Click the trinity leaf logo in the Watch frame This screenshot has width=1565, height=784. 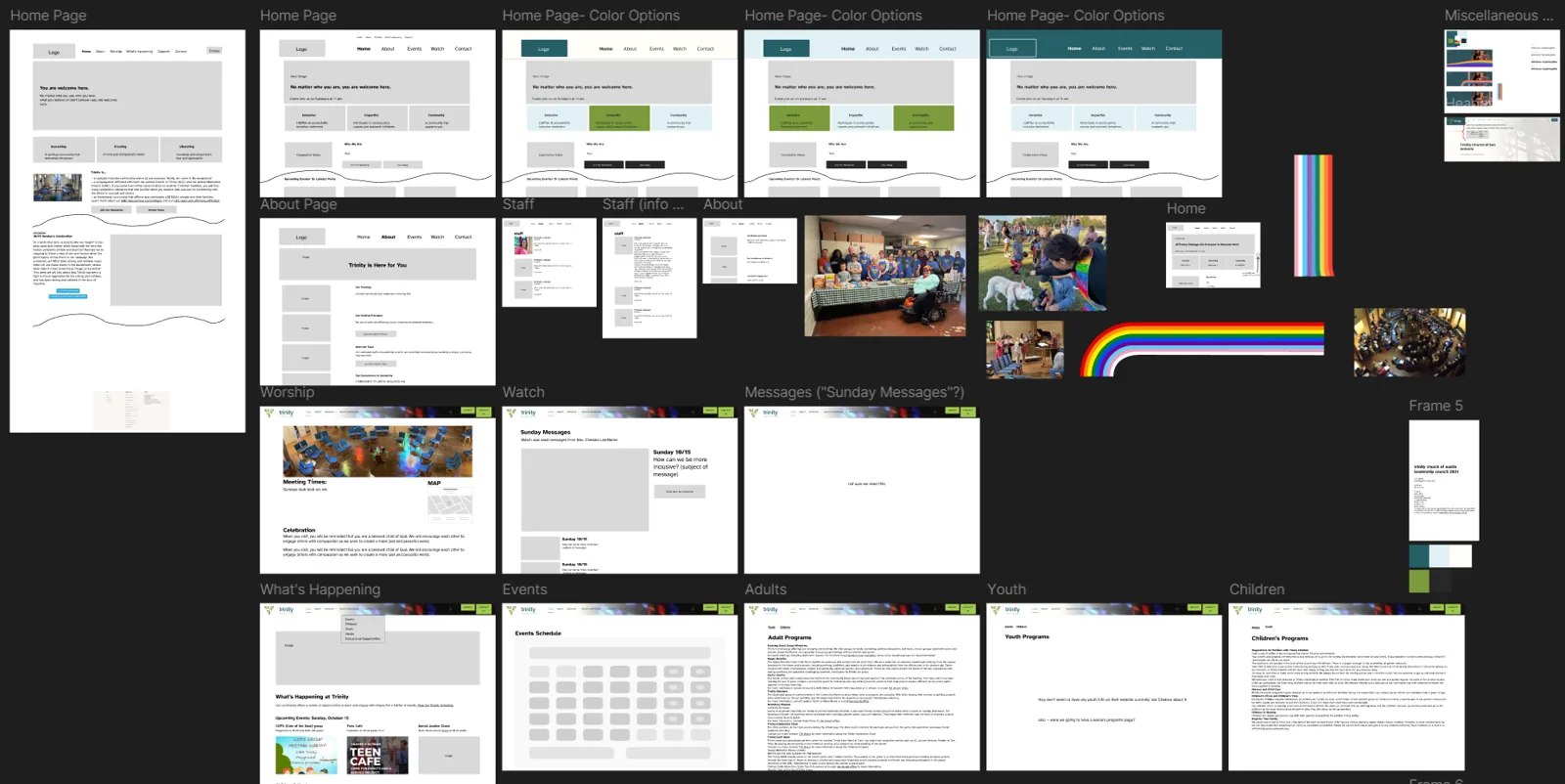[x=512, y=413]
